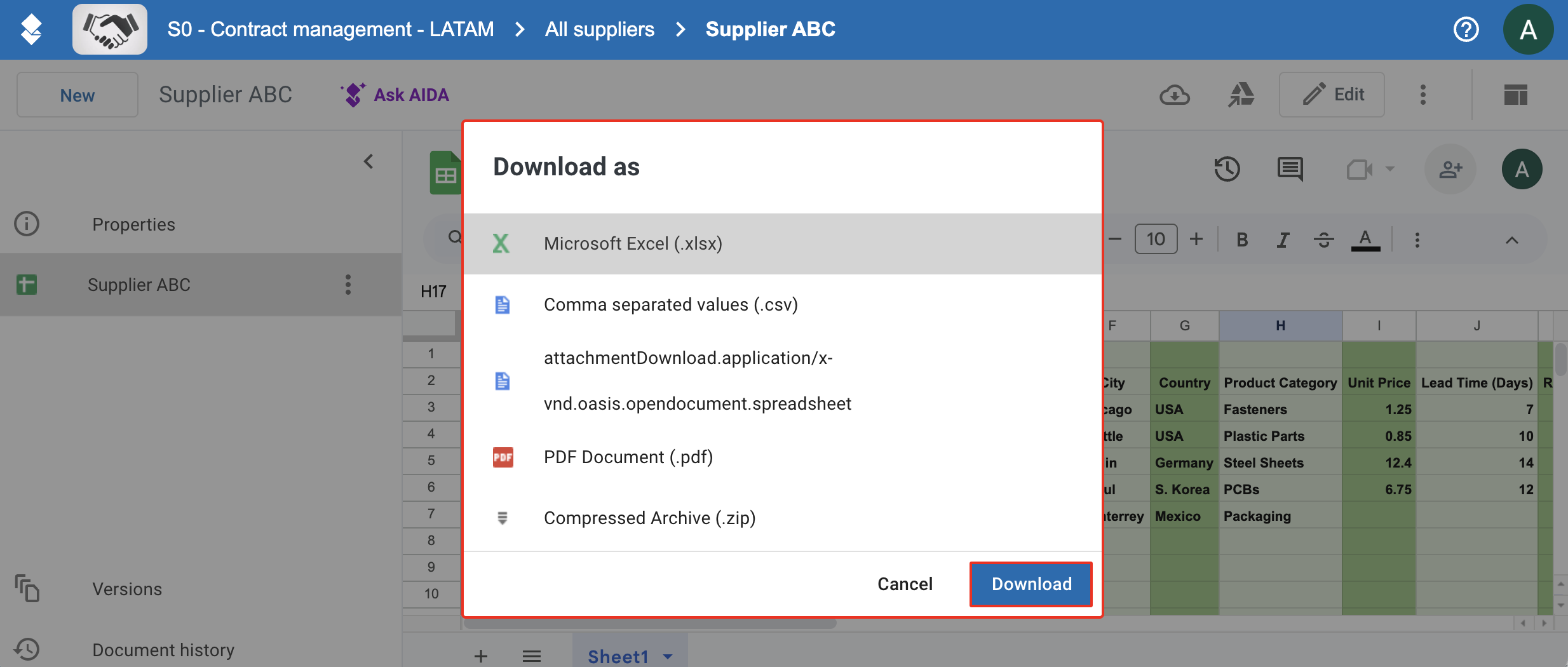Screen dimensions: 1568x667
Task: Open the three-dot options for Supplier ABC in the sidebar
Action: pos(348,285)
